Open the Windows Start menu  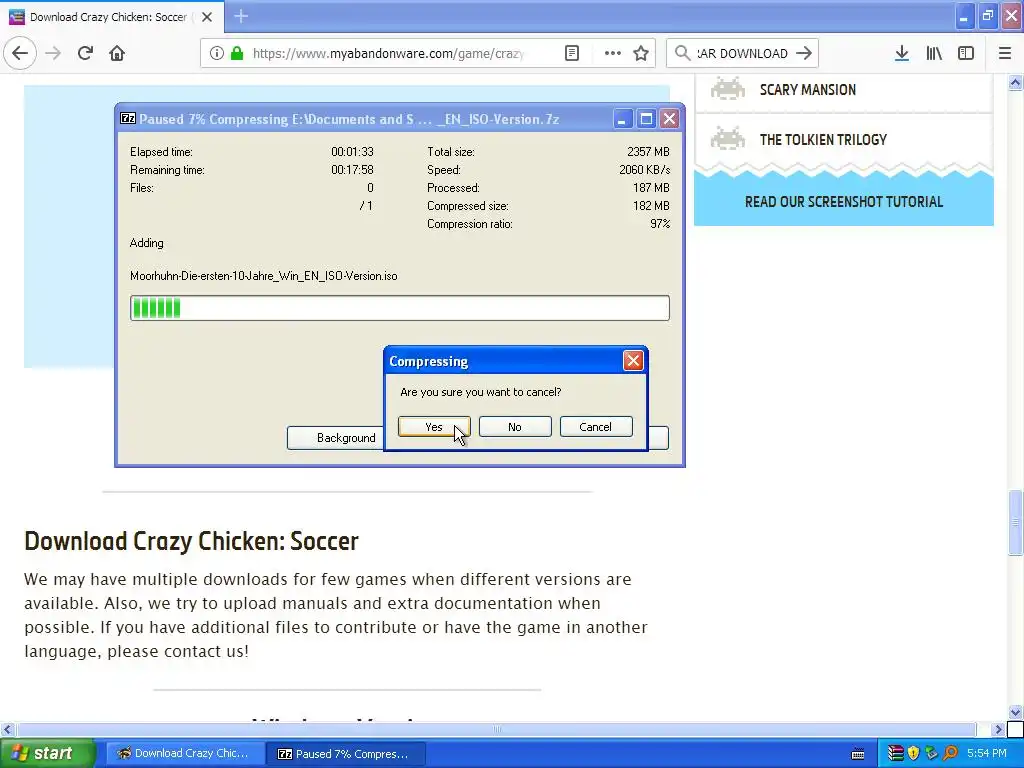tap(47, 754)
